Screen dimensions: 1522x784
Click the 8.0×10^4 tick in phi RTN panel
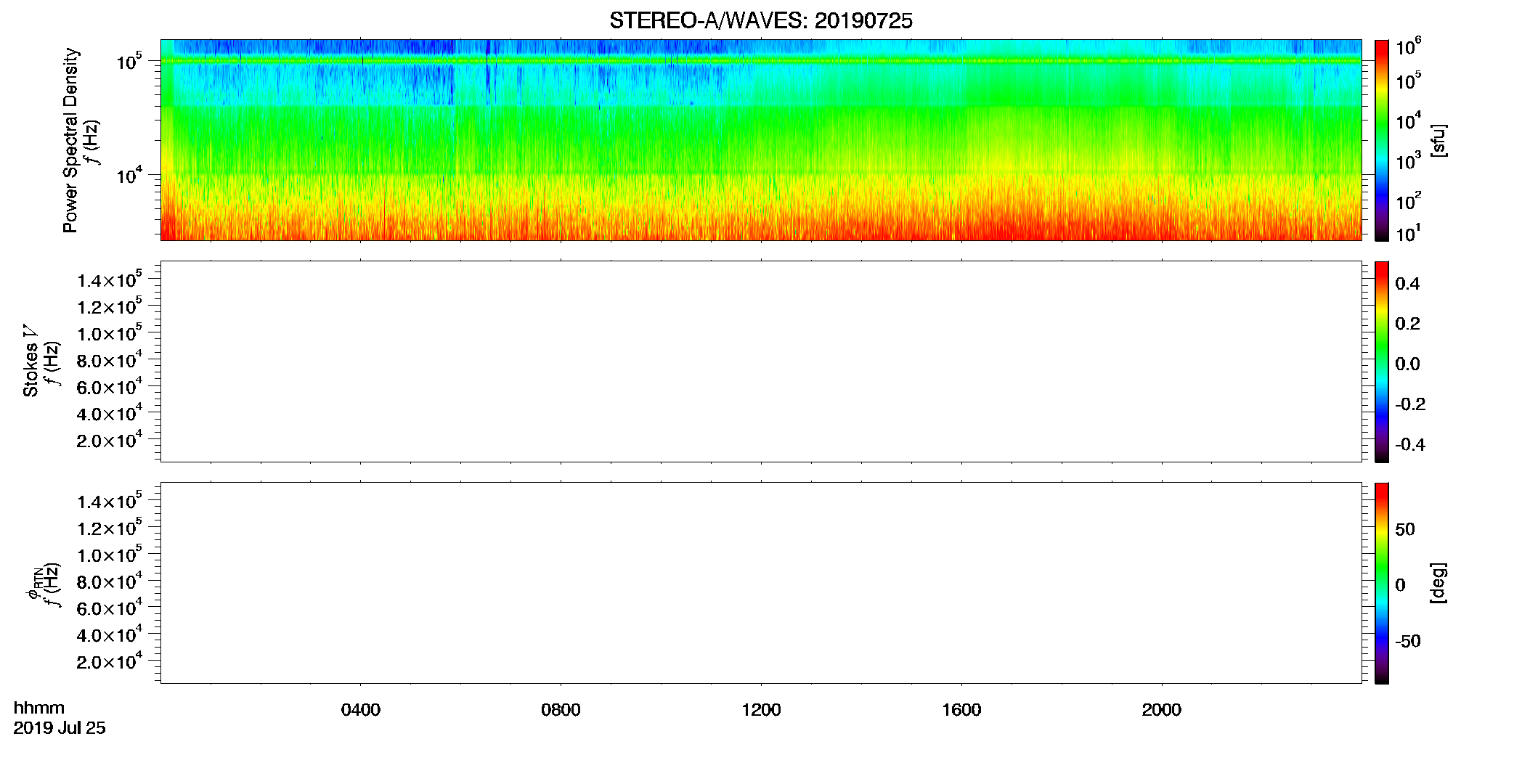click(110, 581)
